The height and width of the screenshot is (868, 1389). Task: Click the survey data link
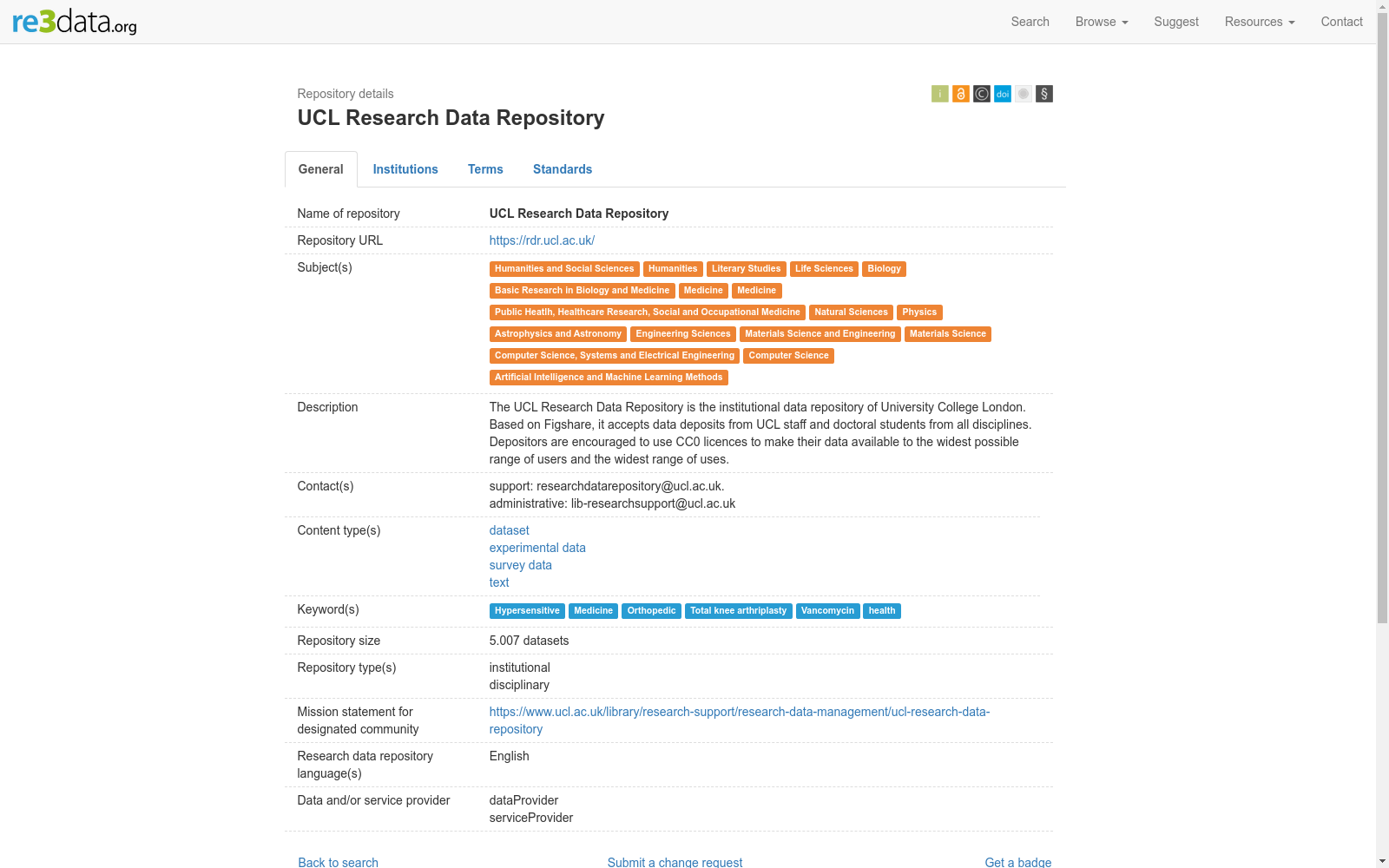(521, 565)
